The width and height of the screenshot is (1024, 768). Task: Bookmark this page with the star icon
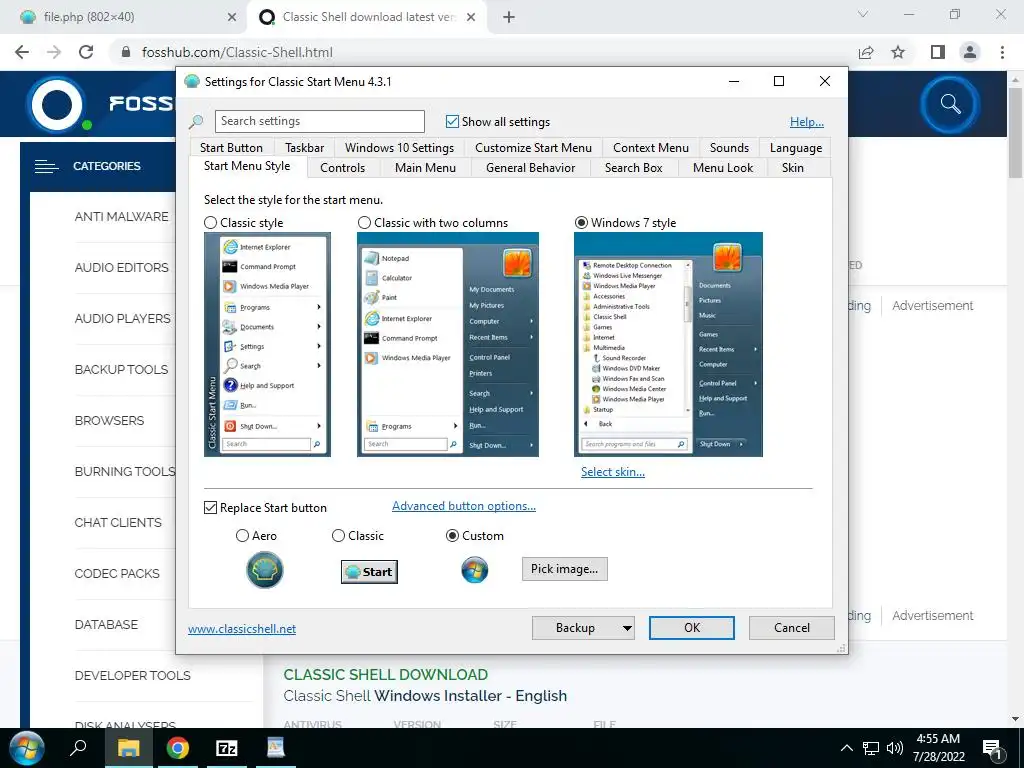tap(898, 52)
